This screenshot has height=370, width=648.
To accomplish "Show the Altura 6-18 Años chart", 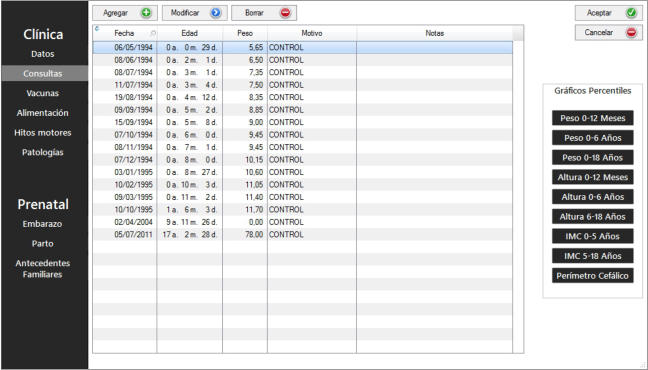I will point(593,217).
